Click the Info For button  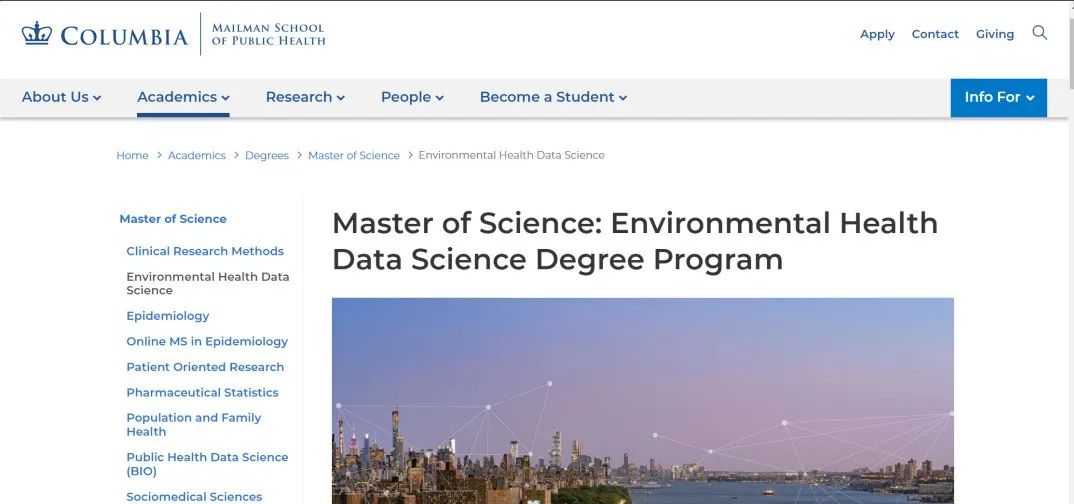coord(998,97)
